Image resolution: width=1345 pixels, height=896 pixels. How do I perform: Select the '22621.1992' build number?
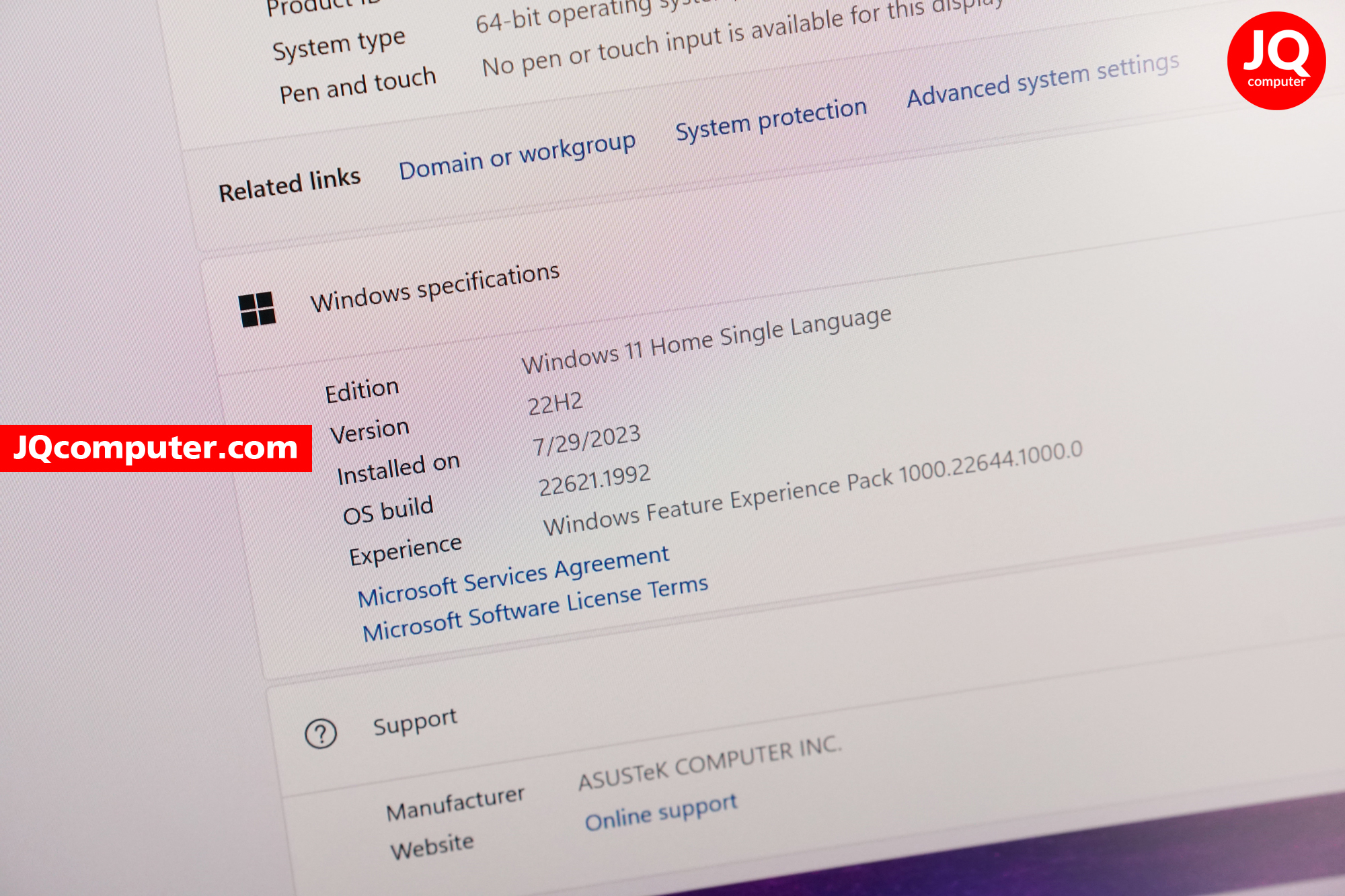coord(594,480)
